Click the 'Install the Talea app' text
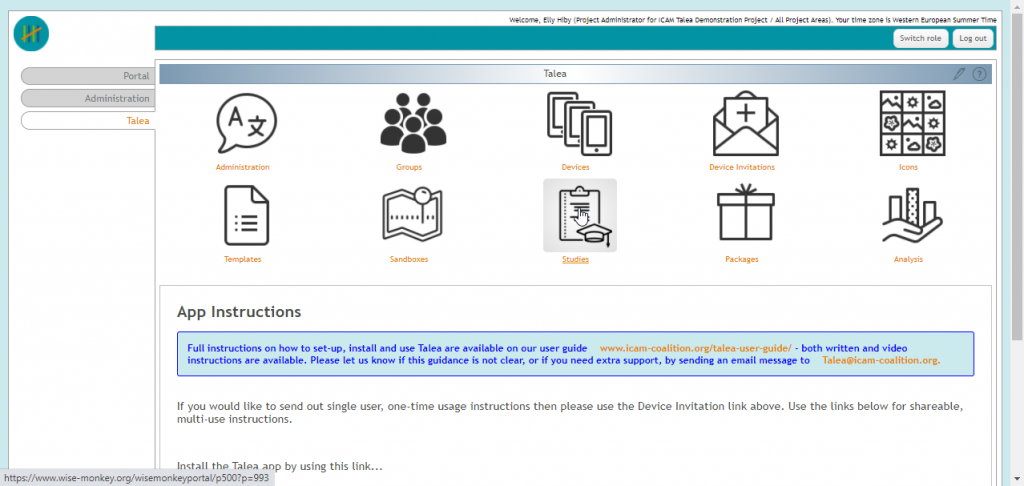 (280, 466)
